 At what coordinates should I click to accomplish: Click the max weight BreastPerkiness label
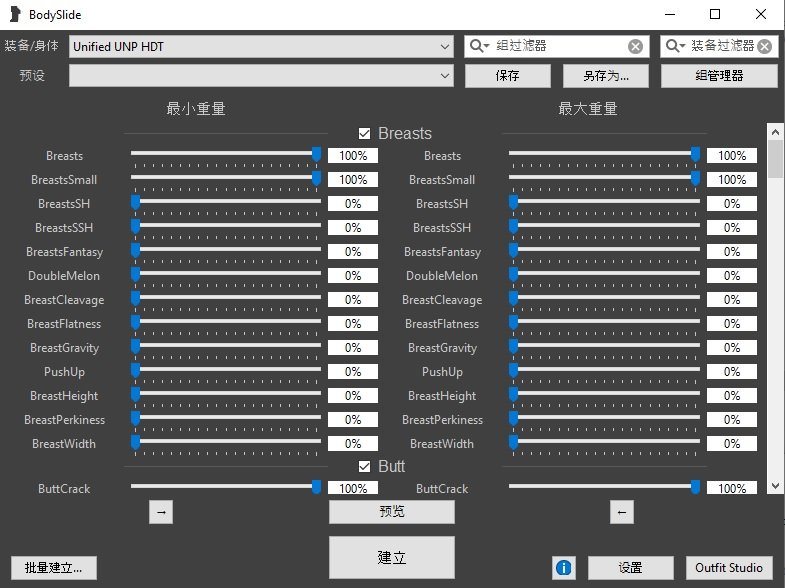point(442,420)
